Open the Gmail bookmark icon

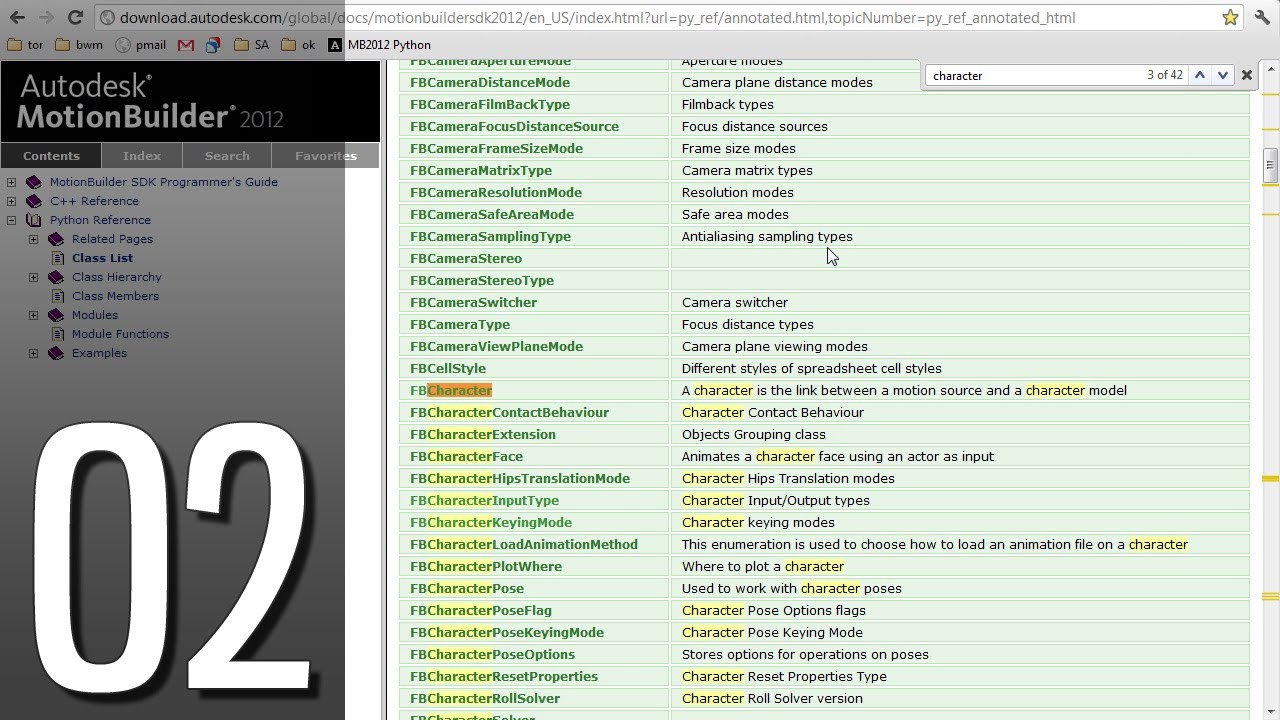point(185,45)
